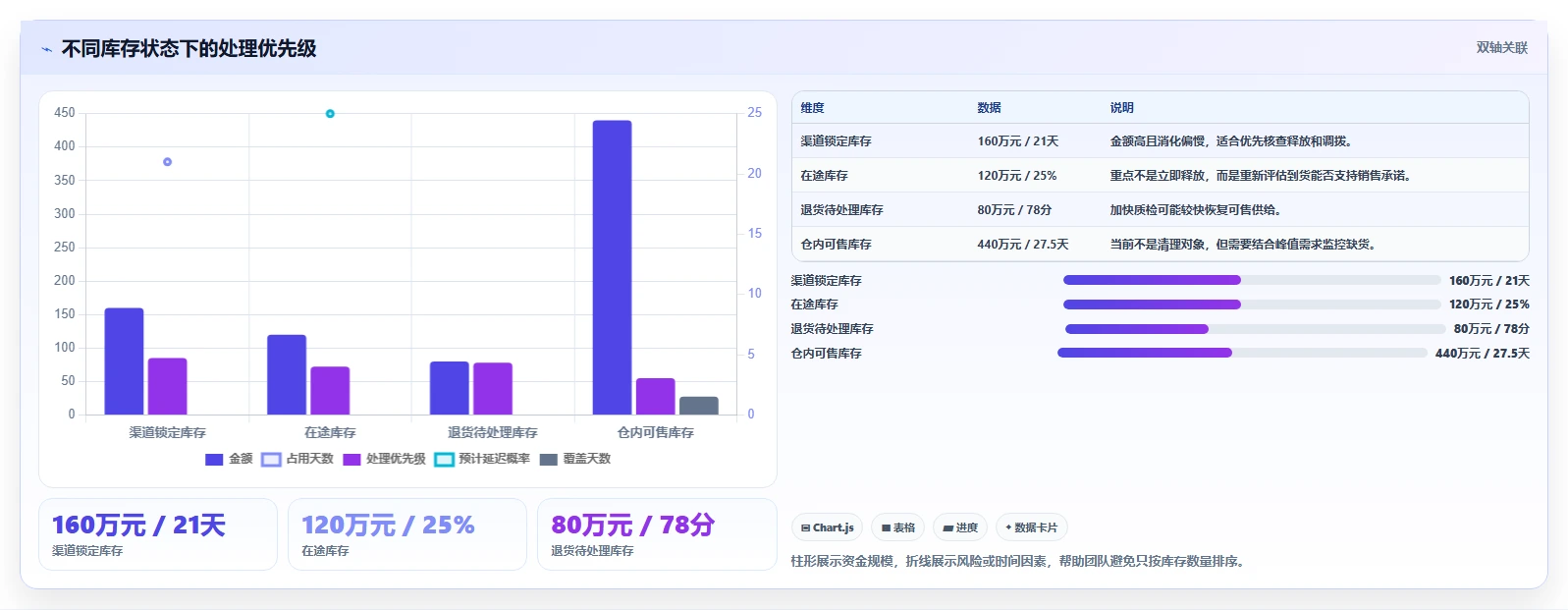Click the blue 金额 bar for 退货待处理库存
This screenshot has width=1568, height=610.
pyautogui.click(x=450, y=388)
